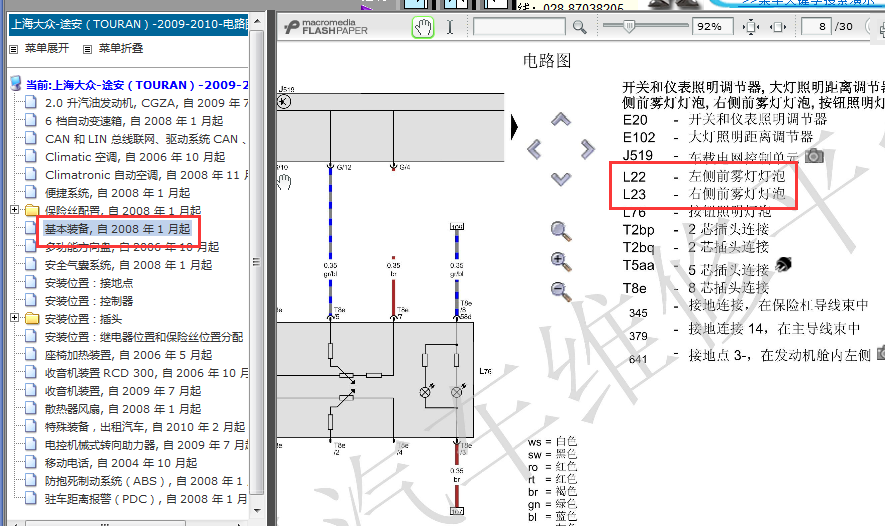This screenshot has height=526, width=885.
Task: Click the tree panel scroll-up arrow
Action: (257, 21)
